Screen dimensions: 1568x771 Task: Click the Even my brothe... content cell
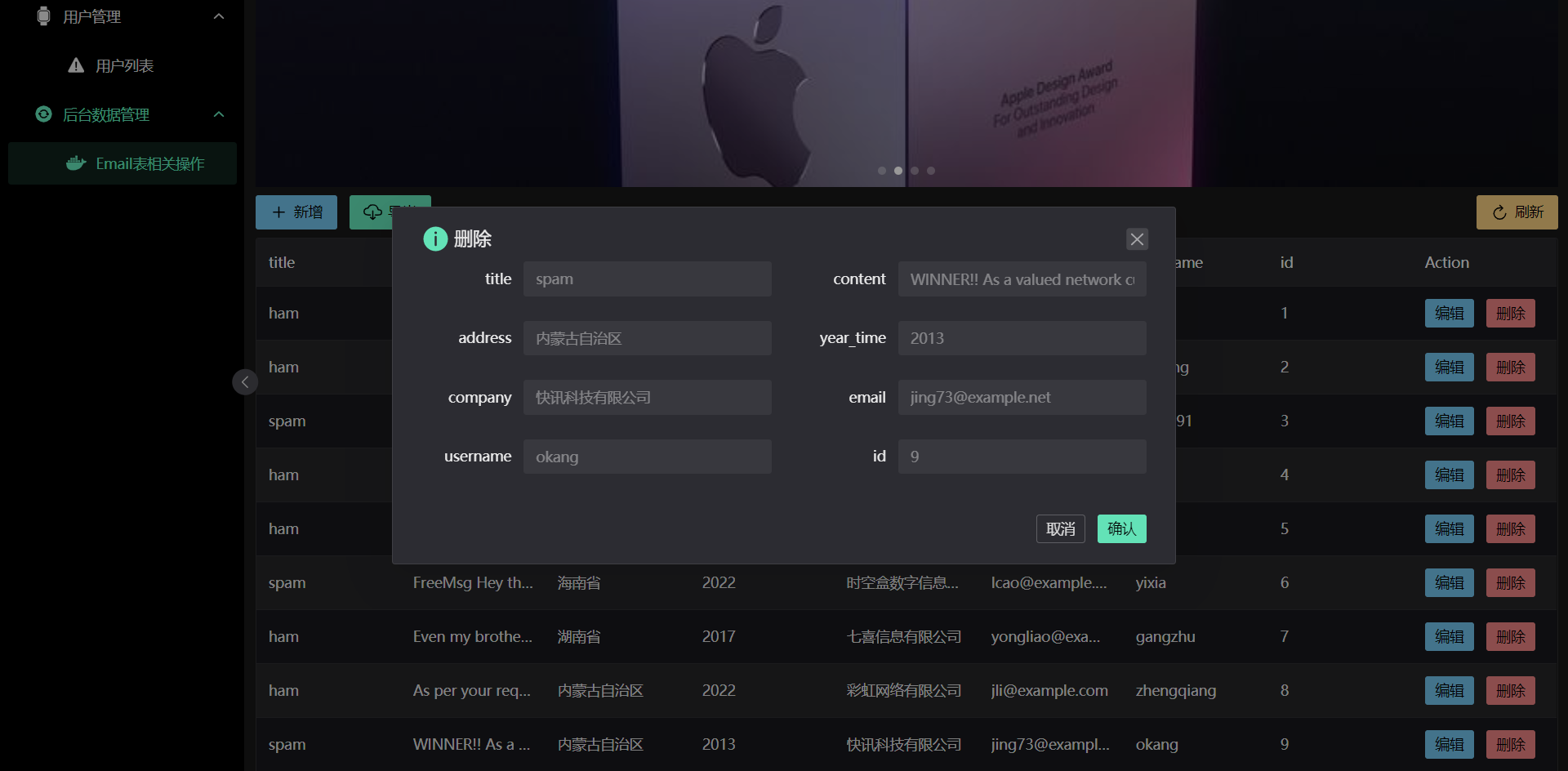(x=473, y=637)
